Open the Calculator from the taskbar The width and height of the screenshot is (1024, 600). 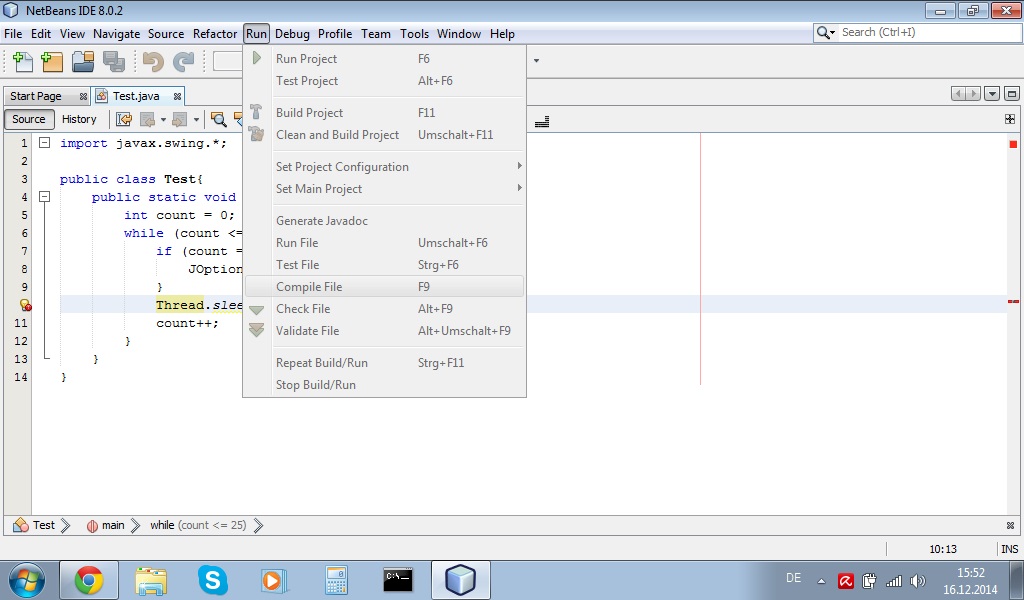click(336, 580)
